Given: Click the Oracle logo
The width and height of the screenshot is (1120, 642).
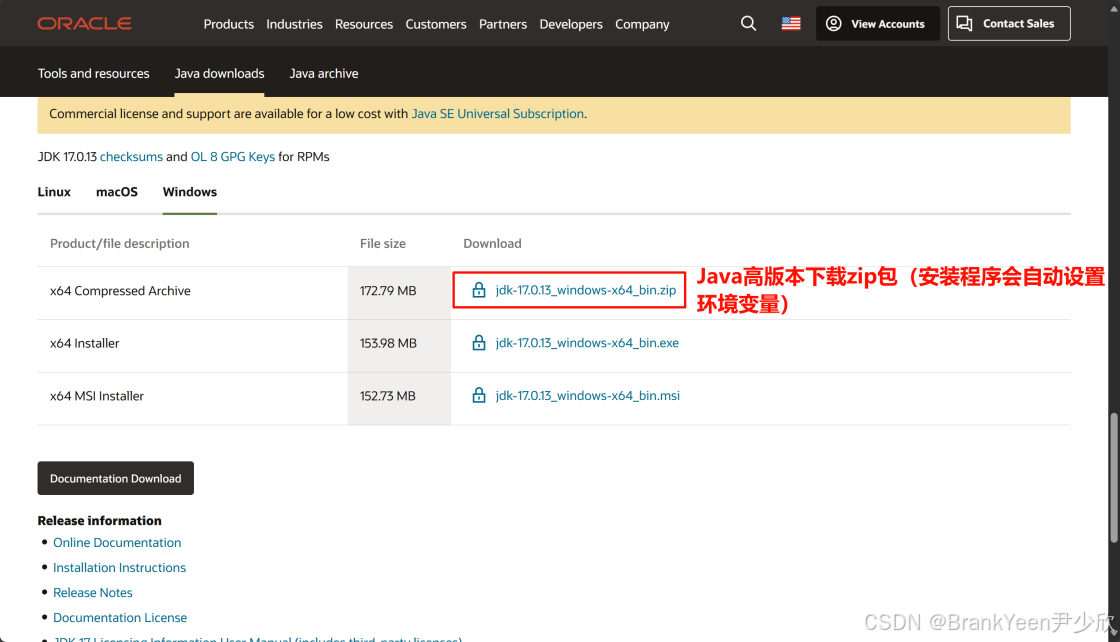Looking at the screenshot, I should coord(84,24).
